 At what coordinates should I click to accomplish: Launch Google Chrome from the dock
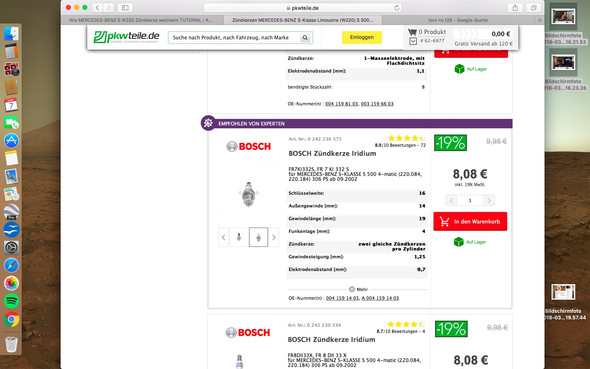tap(11, 319)
